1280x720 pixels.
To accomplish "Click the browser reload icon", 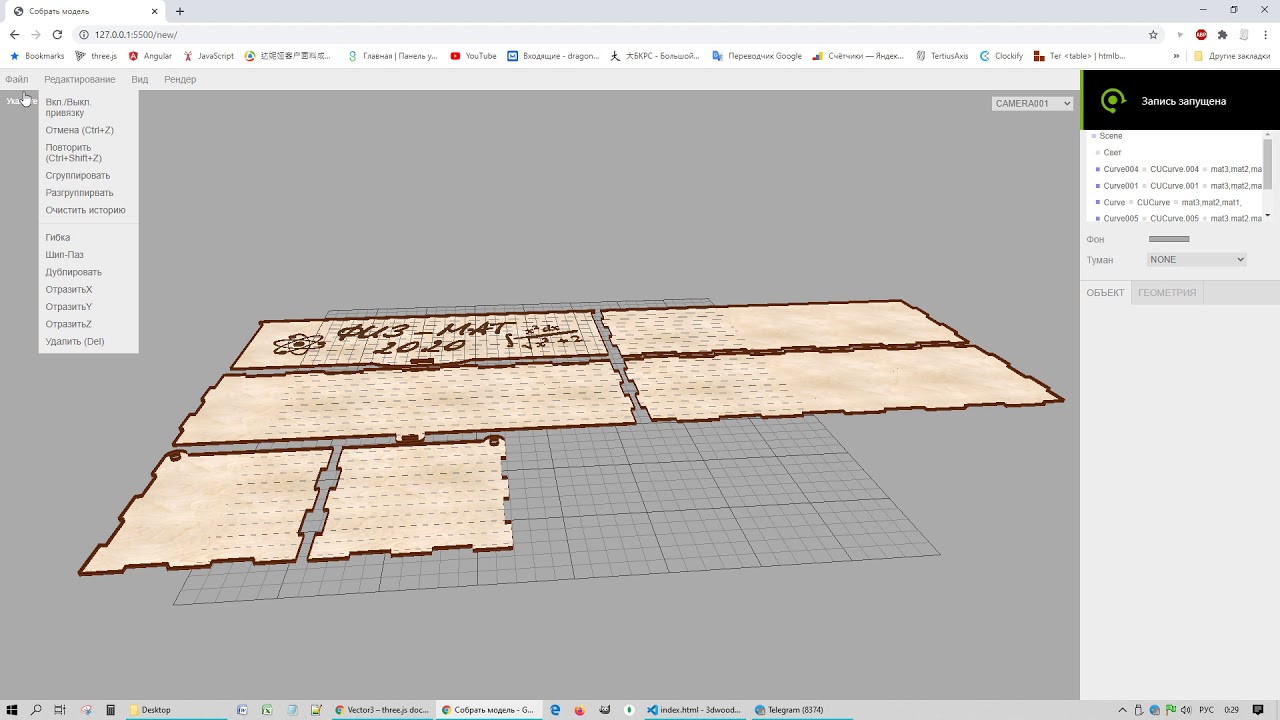I will tap(57, 34).
